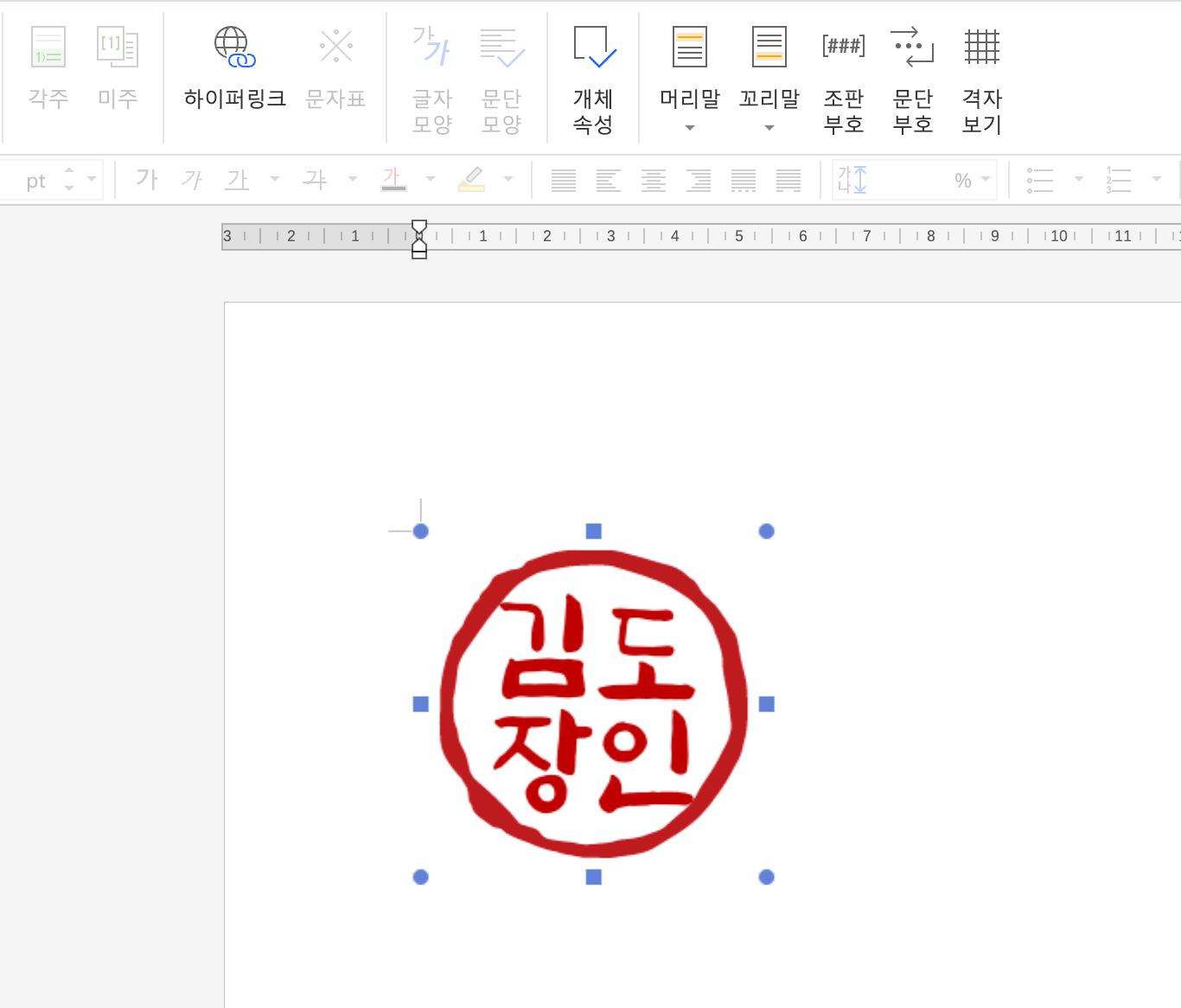Open the bulleted list dropdown
Viewport: 1181px width, 1008px height.
click(x=1077, y=179)
